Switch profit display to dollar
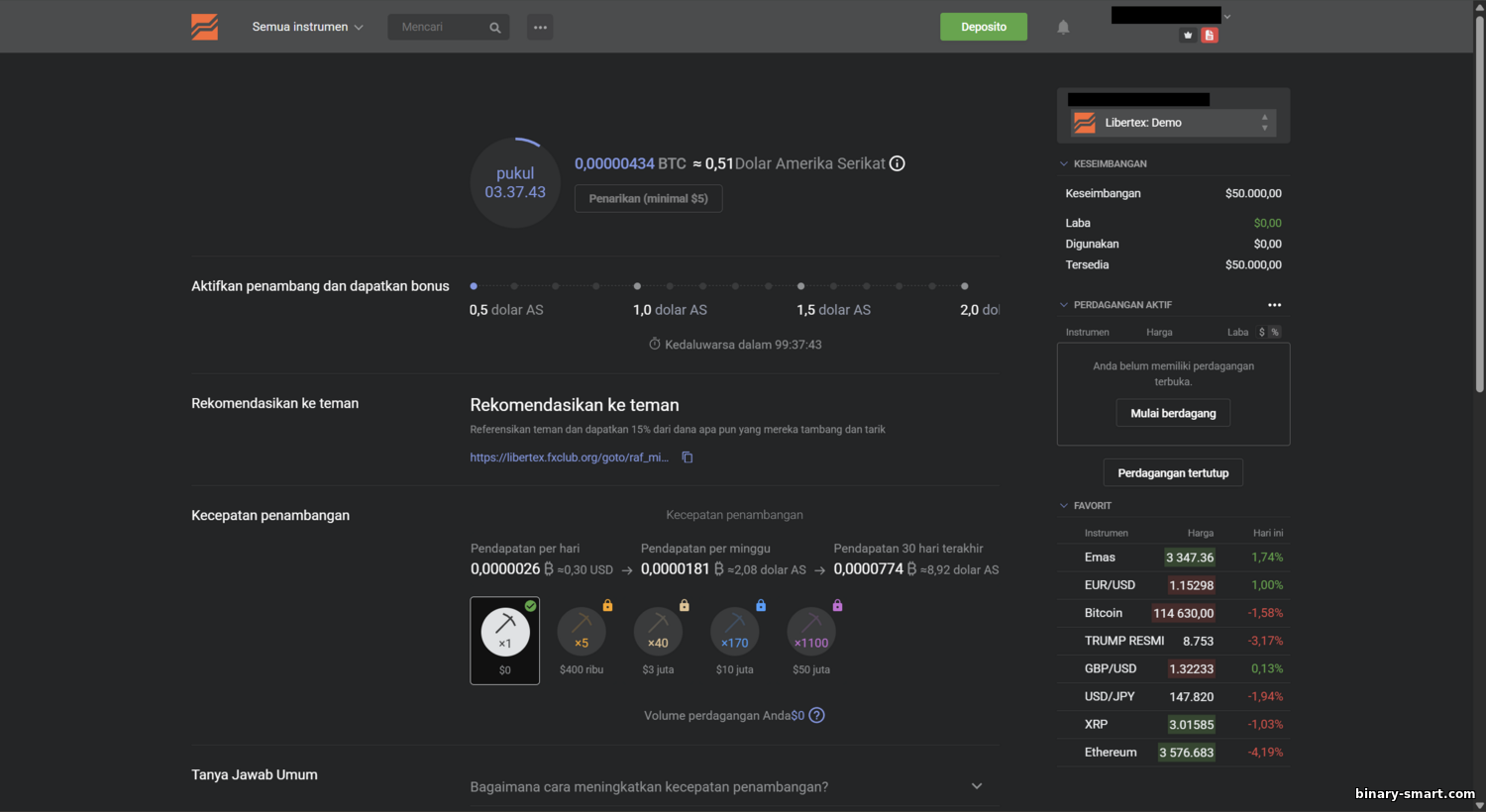This screenshot has width=1486, height=812. [x=1261, y=332]
